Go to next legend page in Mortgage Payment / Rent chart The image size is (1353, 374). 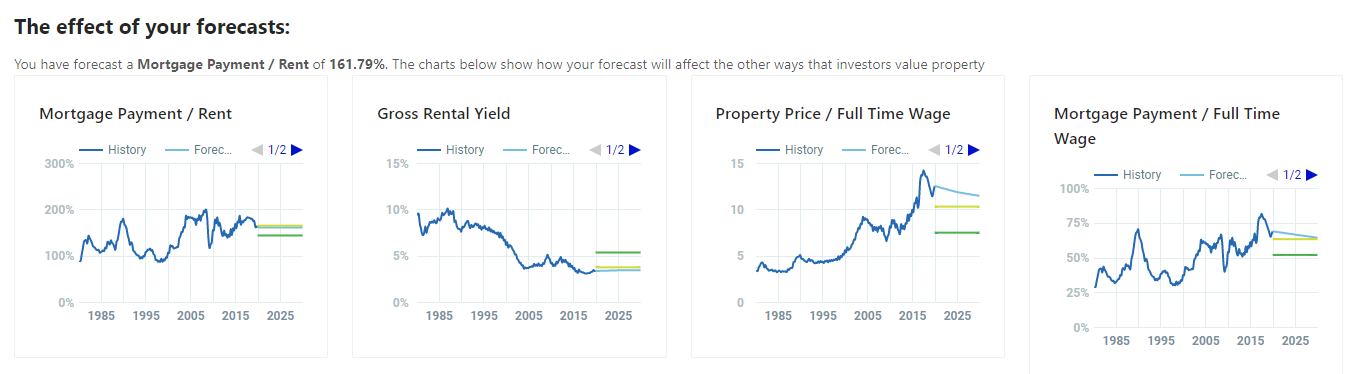pos(297,150)
